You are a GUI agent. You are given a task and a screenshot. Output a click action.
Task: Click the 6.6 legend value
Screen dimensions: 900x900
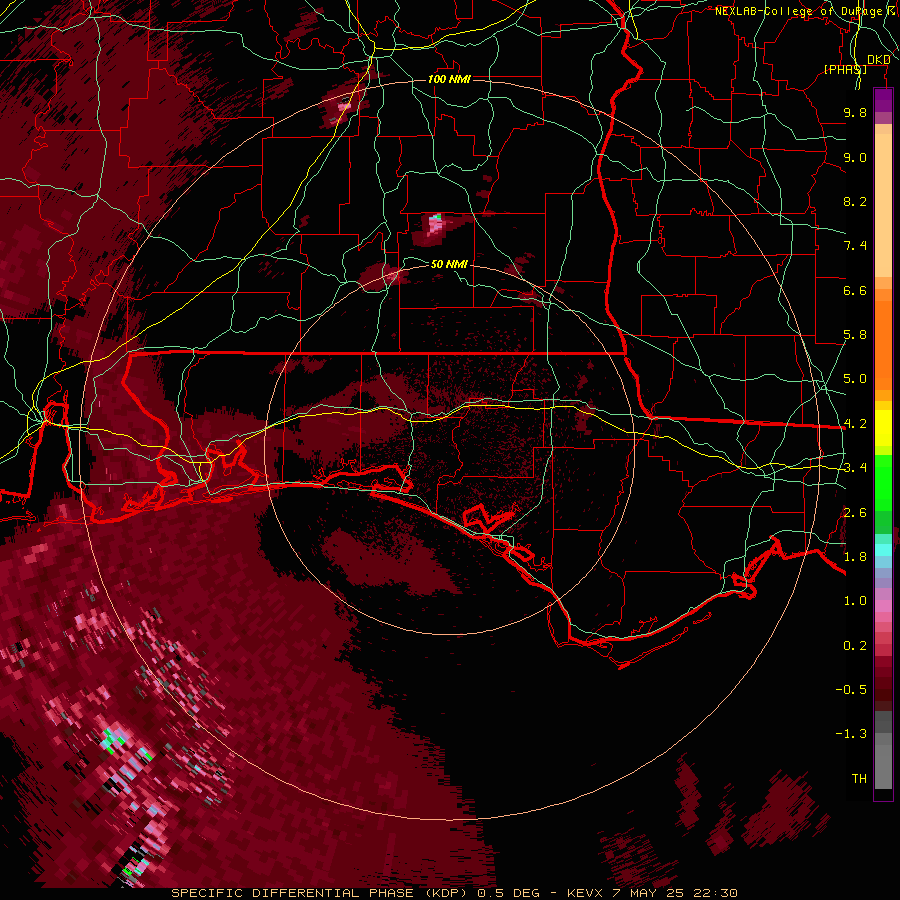click(855, 290)
